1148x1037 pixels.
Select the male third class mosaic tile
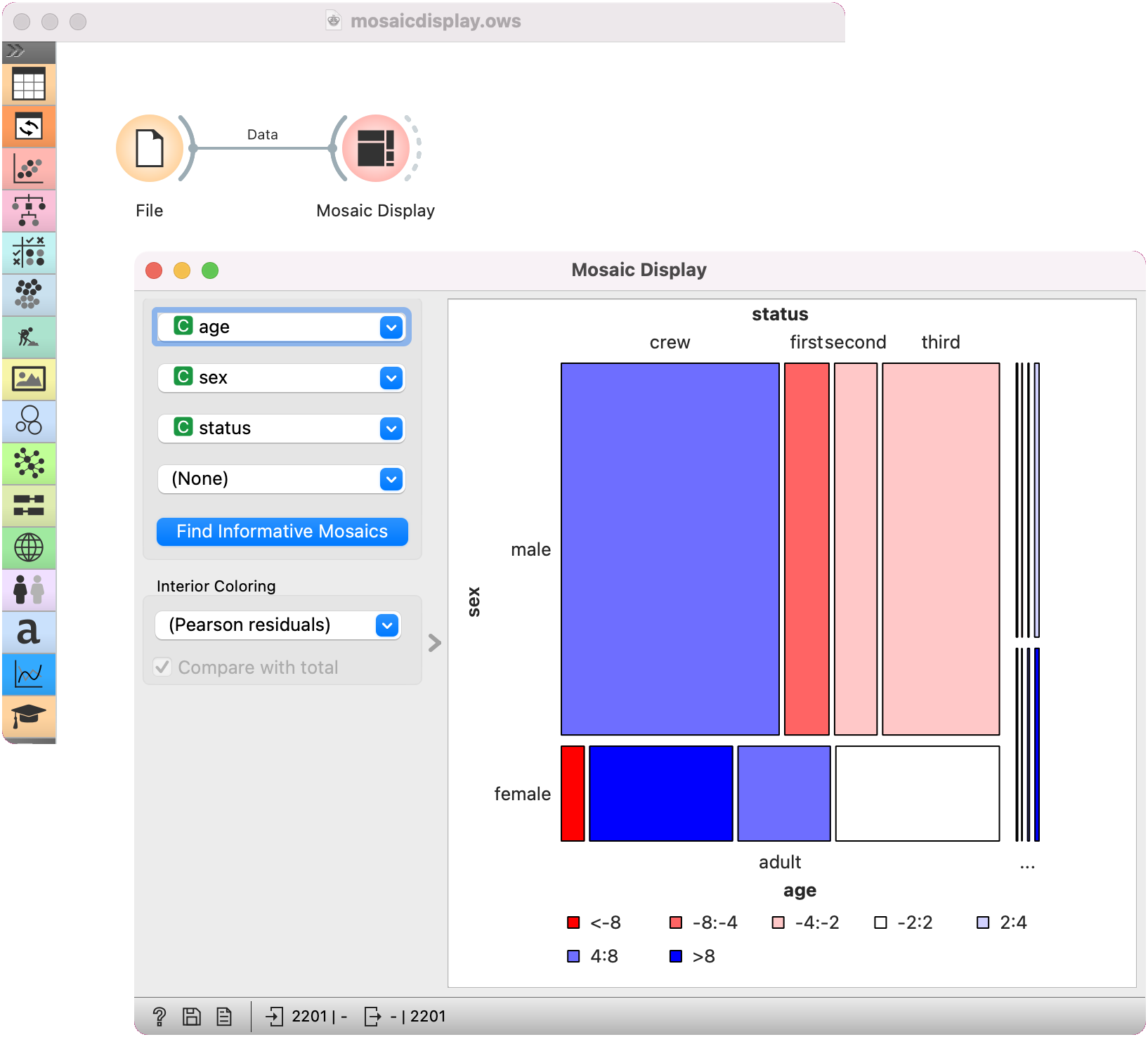coord(941,549)
